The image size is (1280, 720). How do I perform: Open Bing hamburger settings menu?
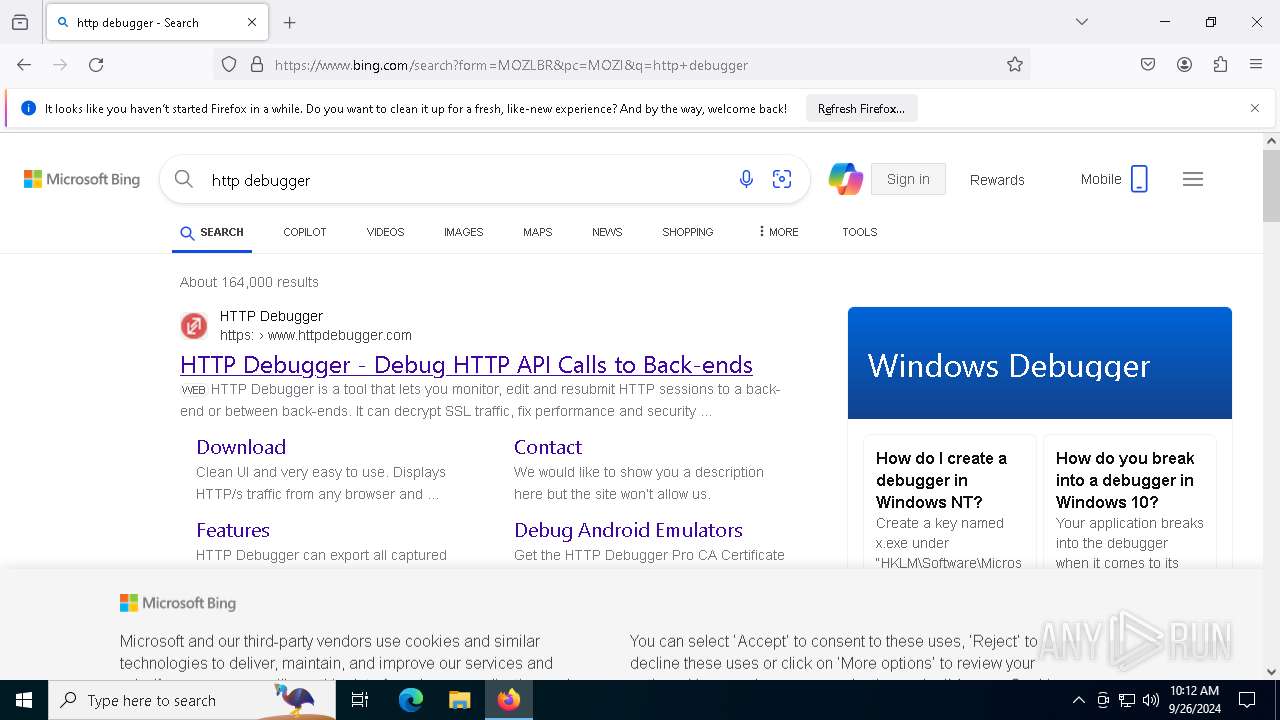point(1193,179)
